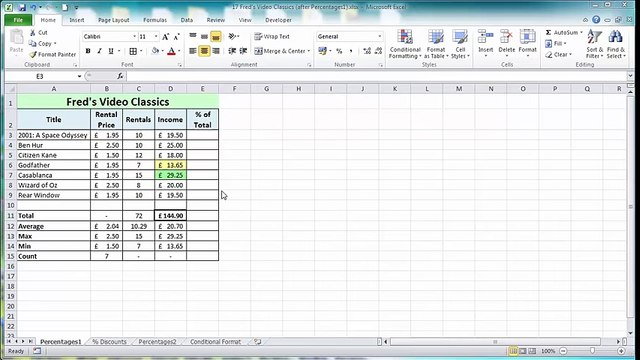Image resolution: width=640 pixels, height=360 pixels.
Task: Apply the red Font Color
Action: click(171, 51)
